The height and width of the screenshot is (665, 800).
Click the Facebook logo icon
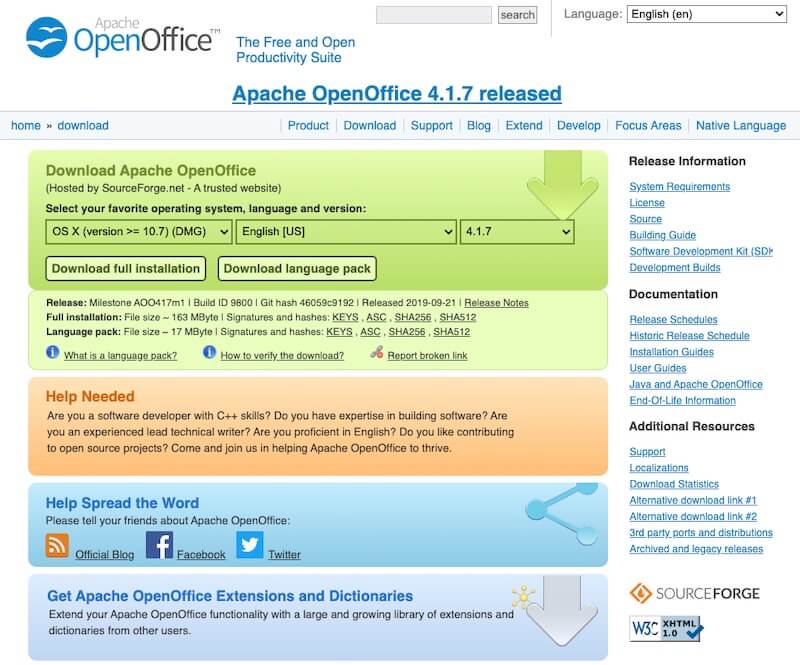click(159, 545)
